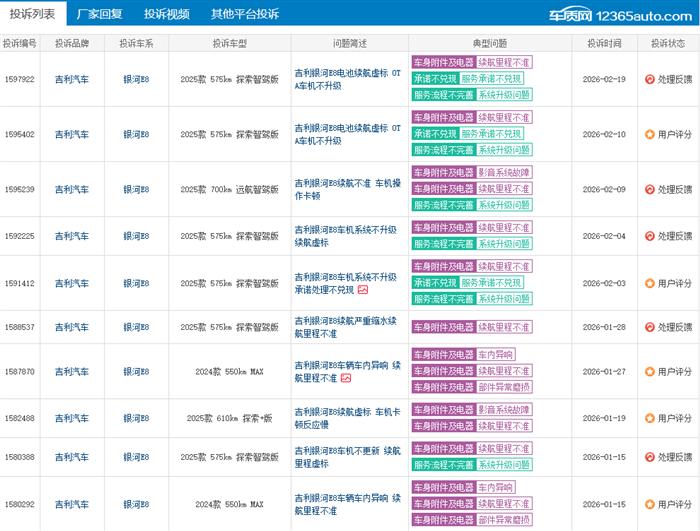Click the 投诉时间 column header
The width and height of the screenshot is (700, 531).
(x=603, y=44)
